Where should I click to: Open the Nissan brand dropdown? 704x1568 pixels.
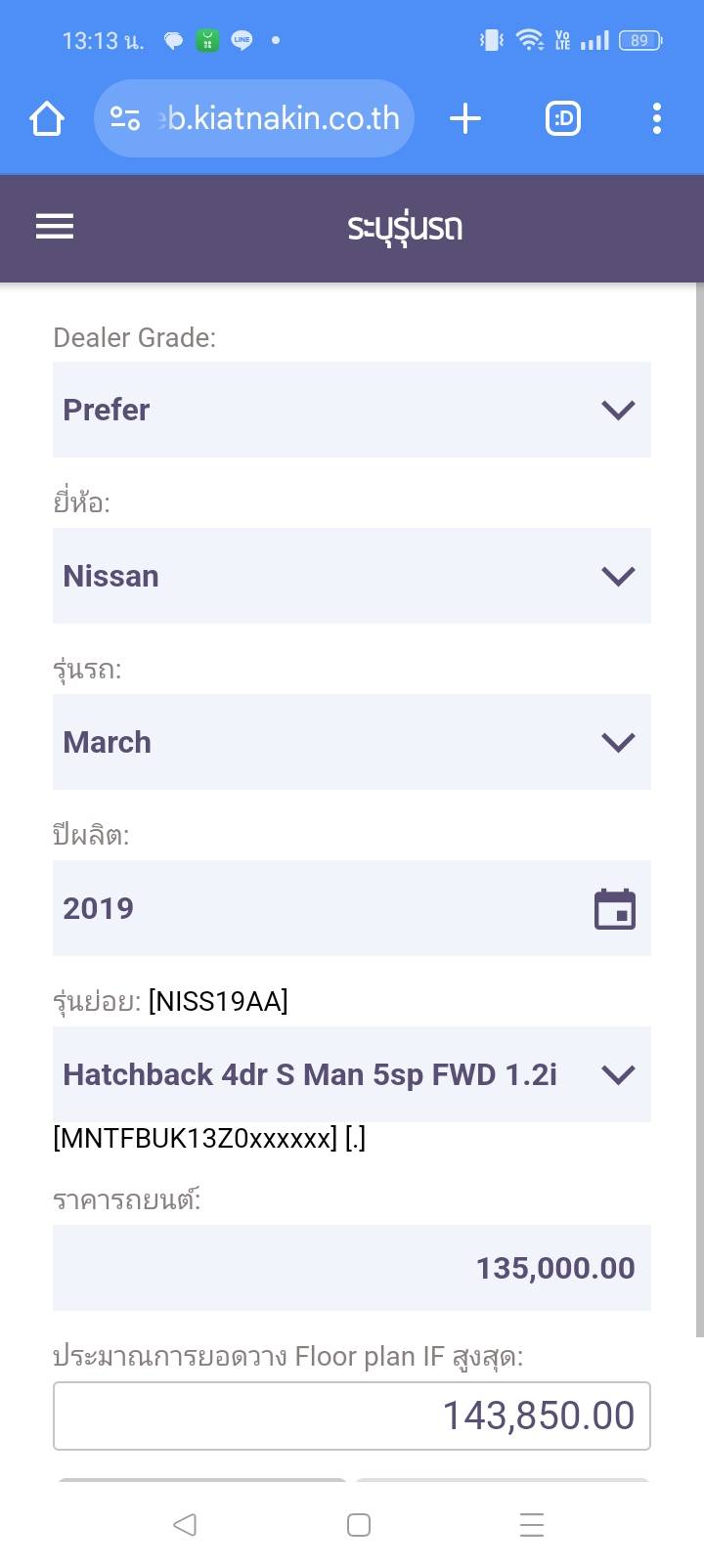pos(351,576)
